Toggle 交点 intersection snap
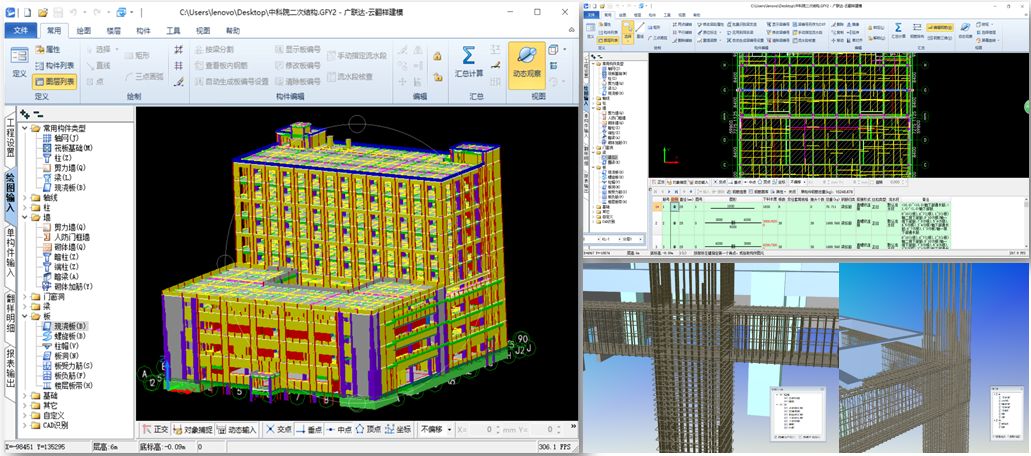This screenshot has width=1031, height=456. 277,429
